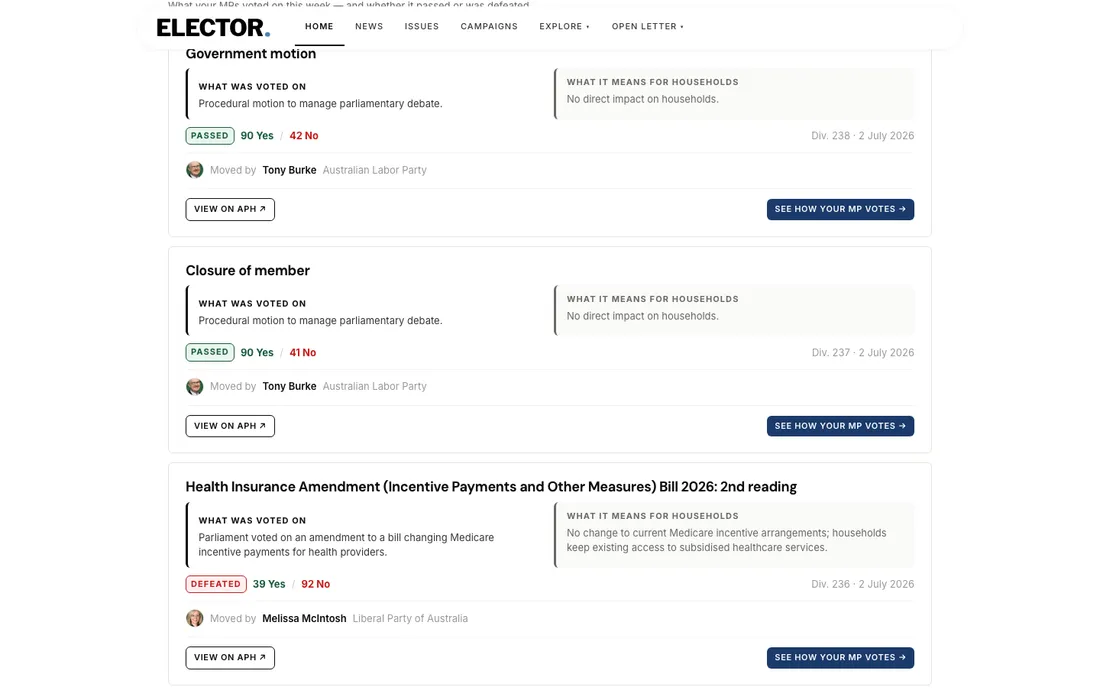Go to the News nav item

coord(369,27)
